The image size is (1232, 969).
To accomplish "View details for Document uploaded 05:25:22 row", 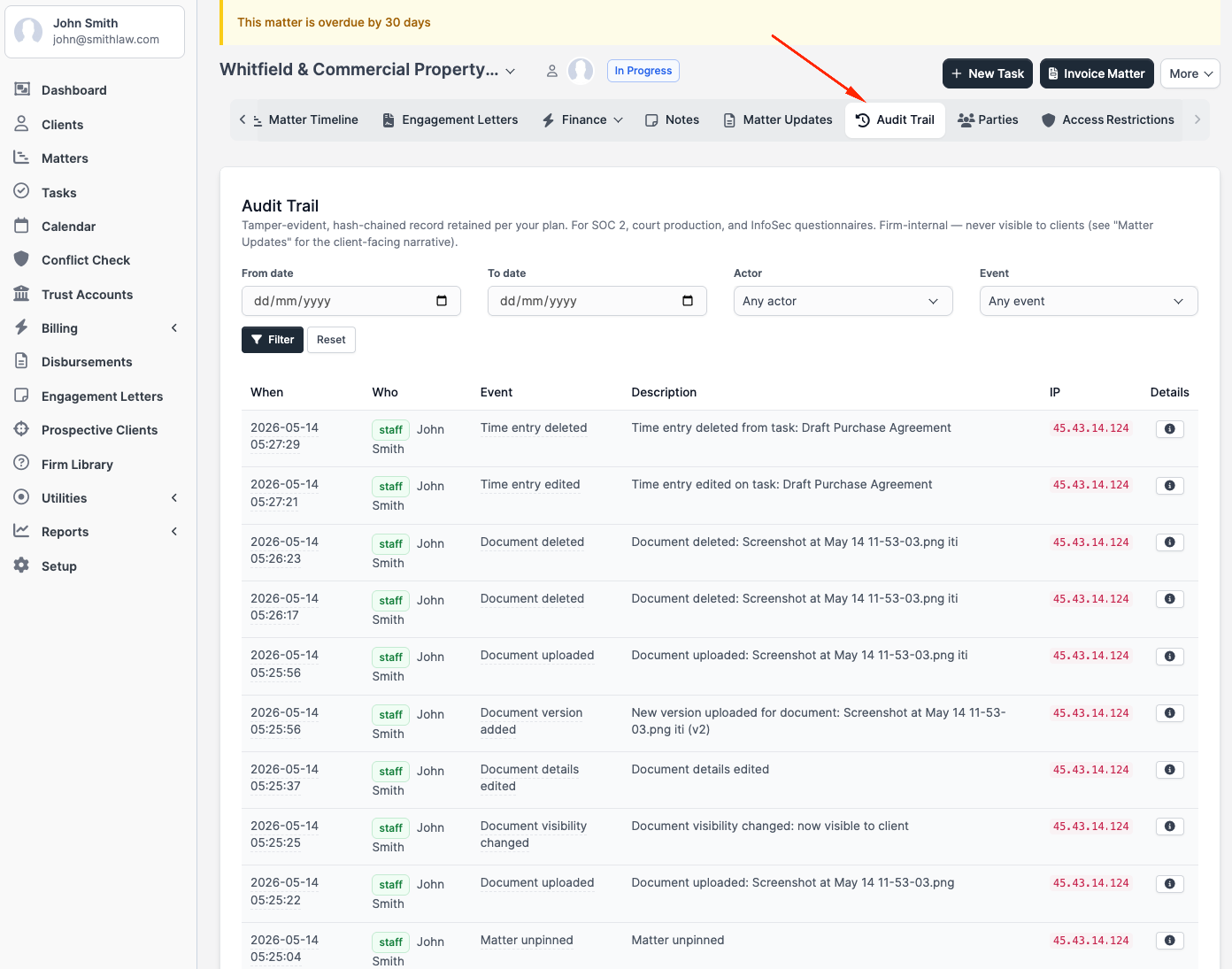I will [1169, 884].
